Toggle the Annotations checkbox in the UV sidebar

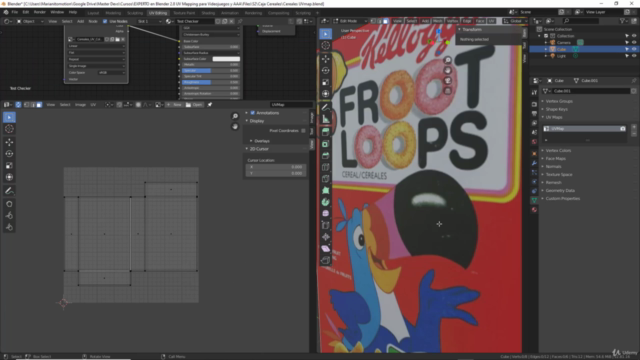252,113
